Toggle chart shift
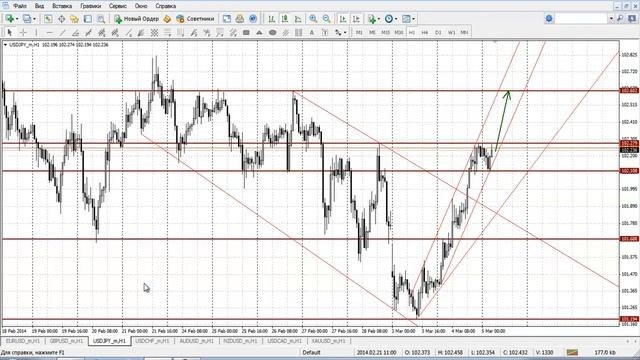Viewport: 640px width, 360px height. (356, 19)
